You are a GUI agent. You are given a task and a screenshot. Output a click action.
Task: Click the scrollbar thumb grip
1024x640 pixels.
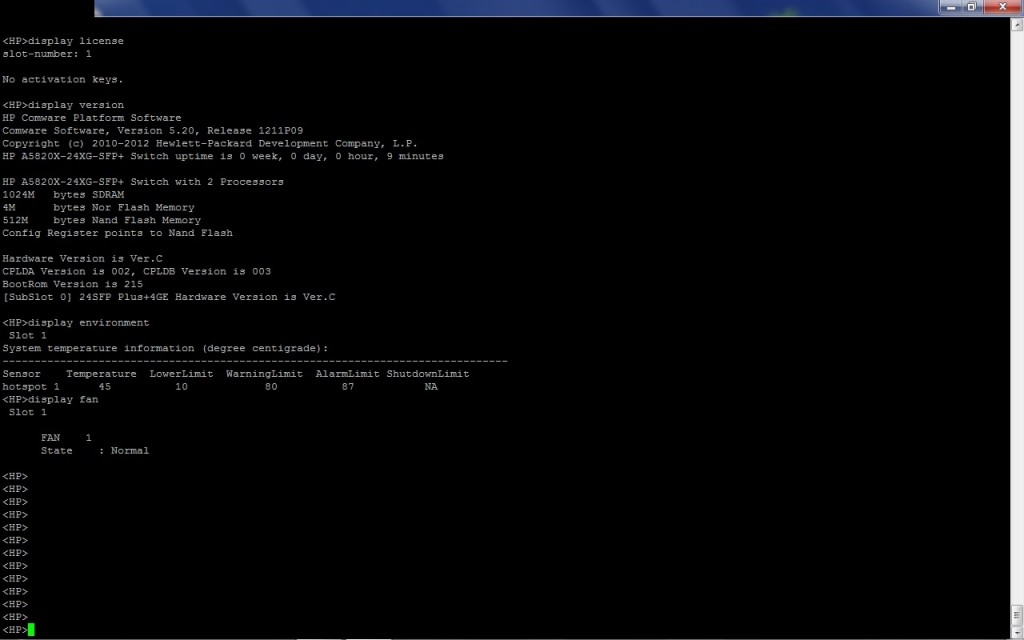[1017, 615]
